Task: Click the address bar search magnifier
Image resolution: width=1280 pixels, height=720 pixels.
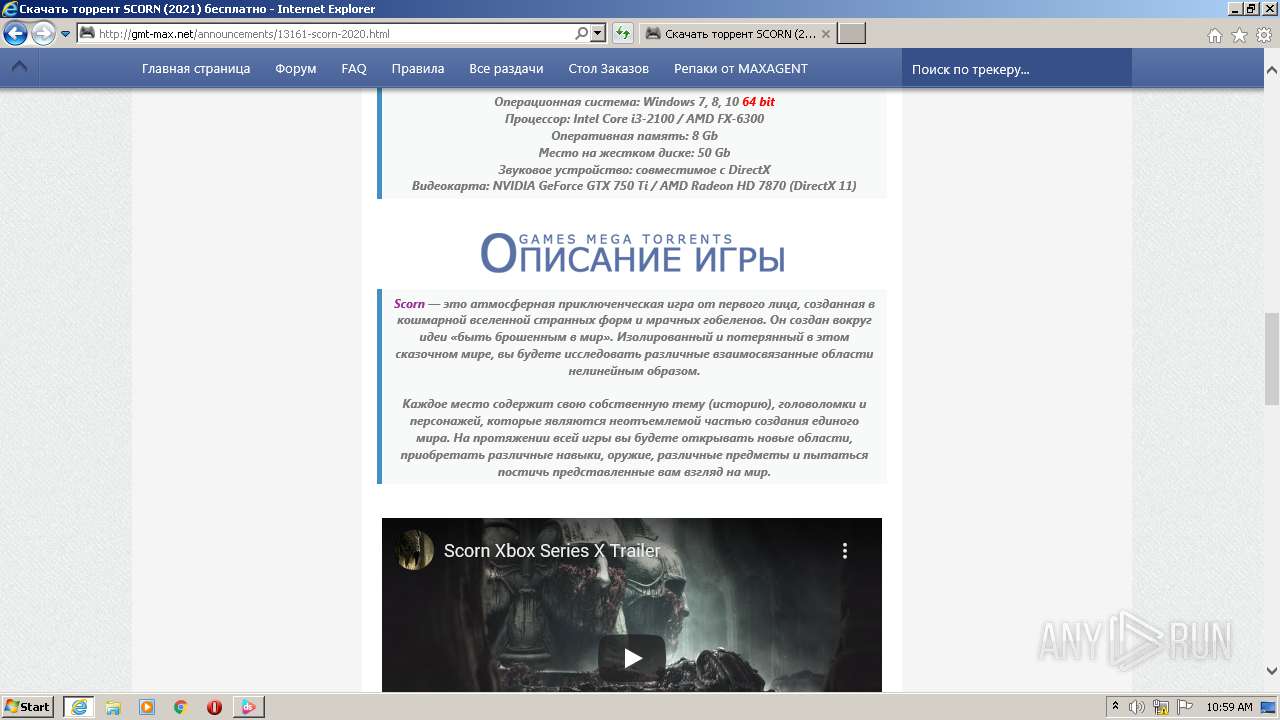Action: point(582,33)
